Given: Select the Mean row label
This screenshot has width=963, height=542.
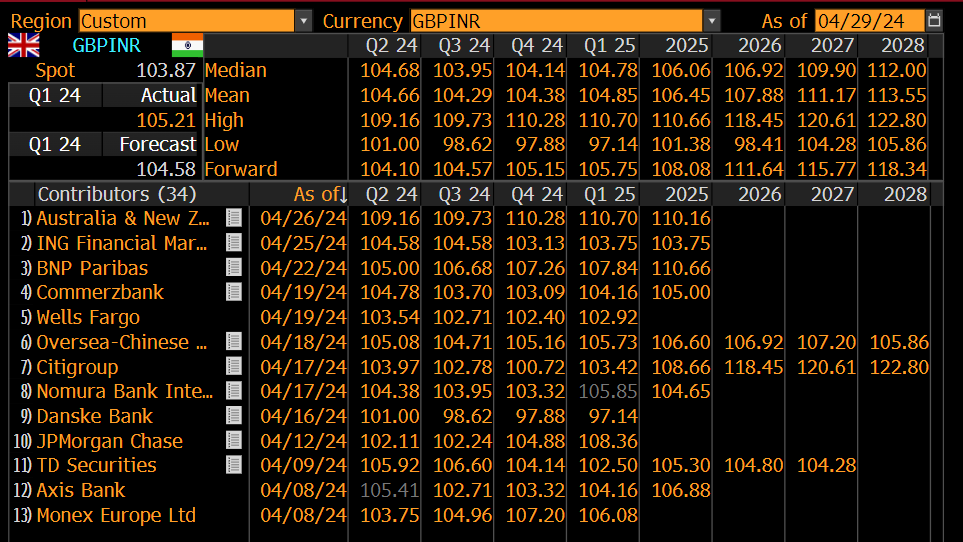Looking at the screenshot, I should click(227, 95).
